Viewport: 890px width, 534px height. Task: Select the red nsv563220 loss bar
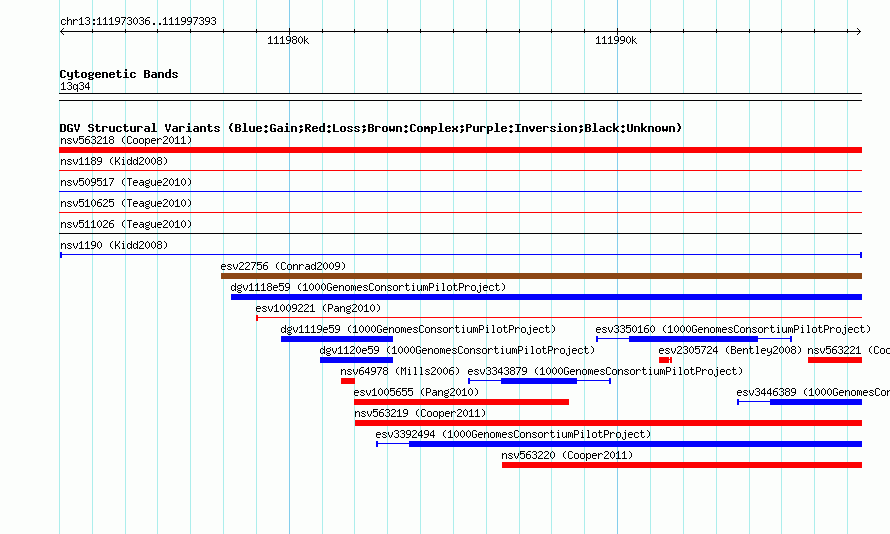pyautogui.click(x=682, y=465)
